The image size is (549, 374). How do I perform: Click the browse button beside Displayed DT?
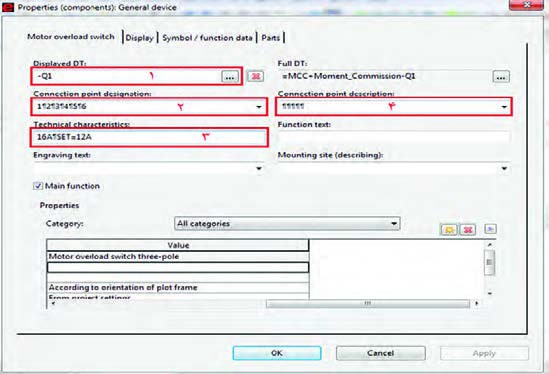click(230, 76)
